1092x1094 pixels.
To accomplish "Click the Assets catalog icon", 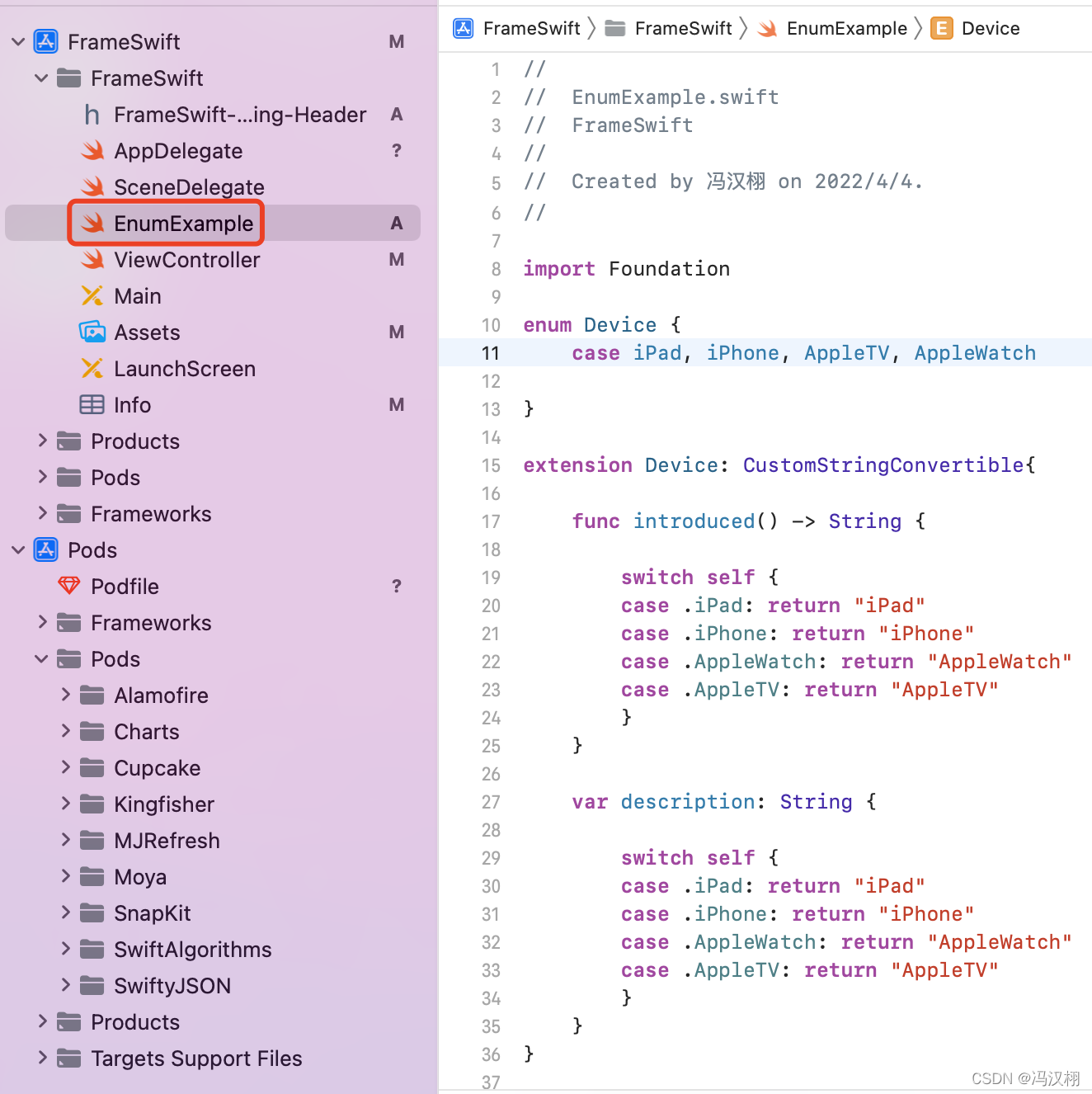I will [92, 332].
